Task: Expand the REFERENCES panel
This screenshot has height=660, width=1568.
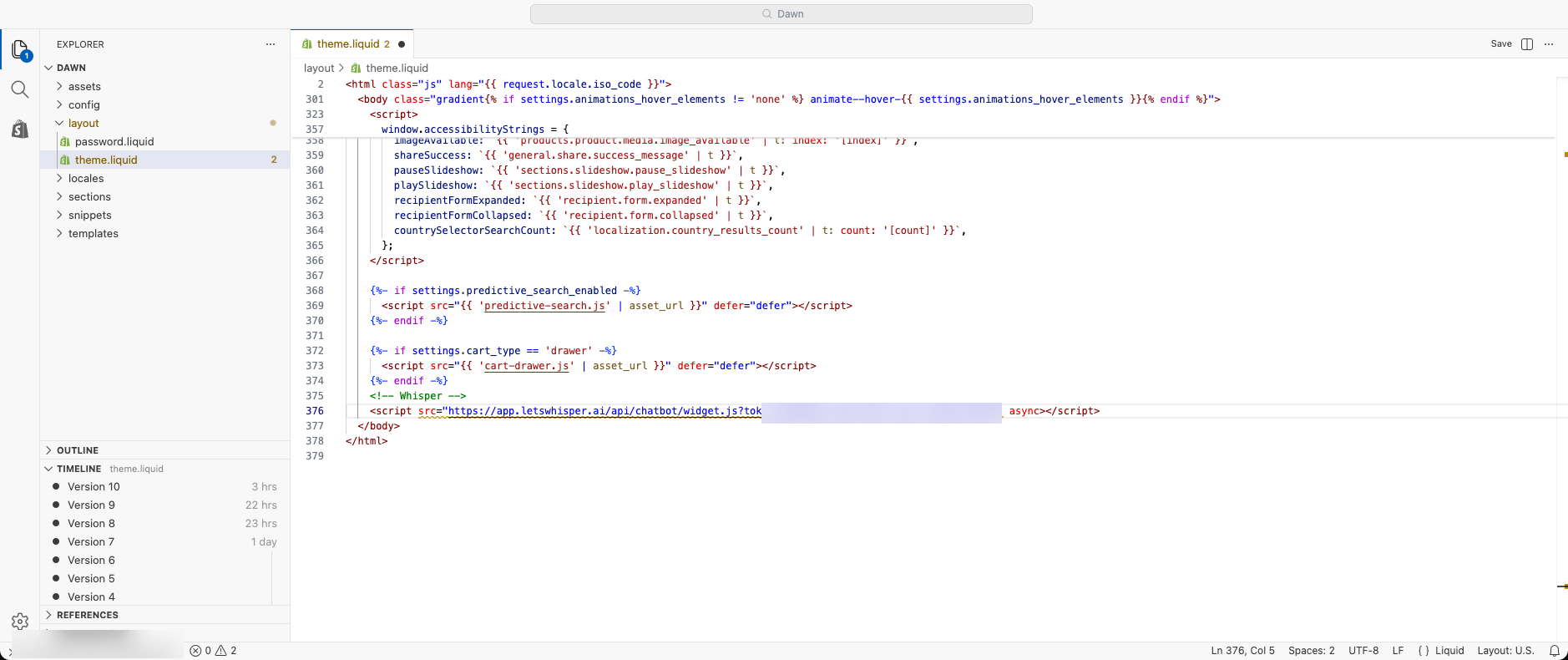Action: coord(165,615)
